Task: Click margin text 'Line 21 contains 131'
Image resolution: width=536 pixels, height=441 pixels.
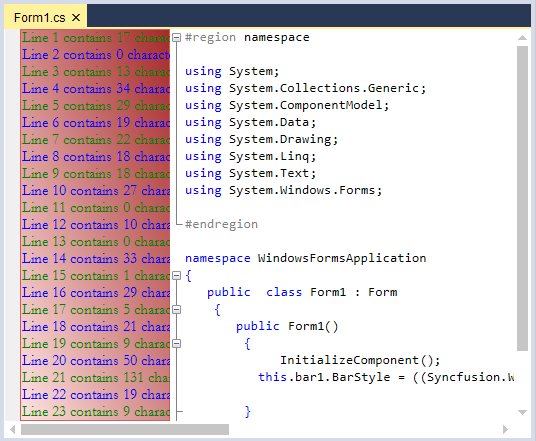Action: 83,377
